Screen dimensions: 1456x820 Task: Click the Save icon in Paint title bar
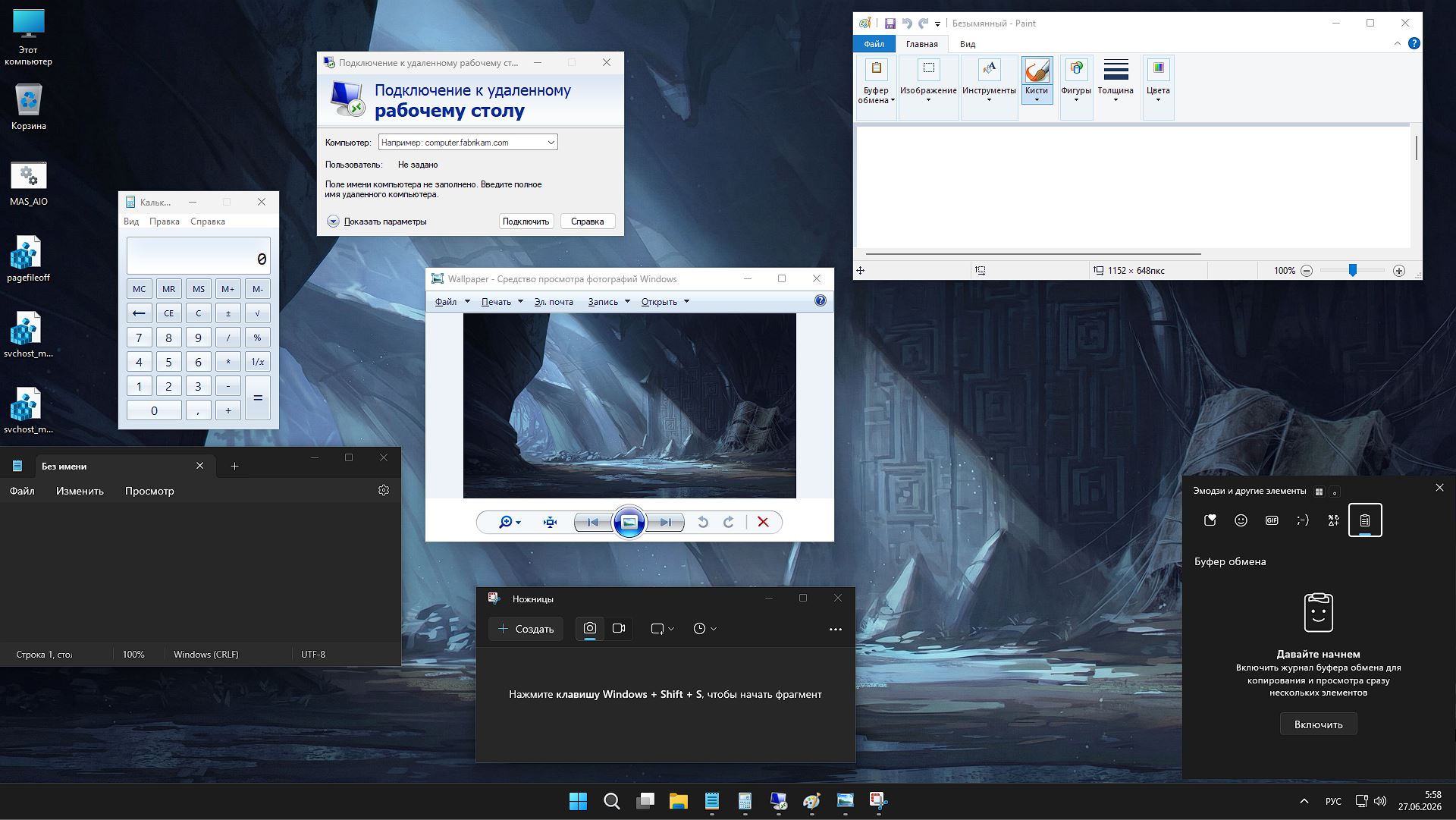tap(890, 24)
